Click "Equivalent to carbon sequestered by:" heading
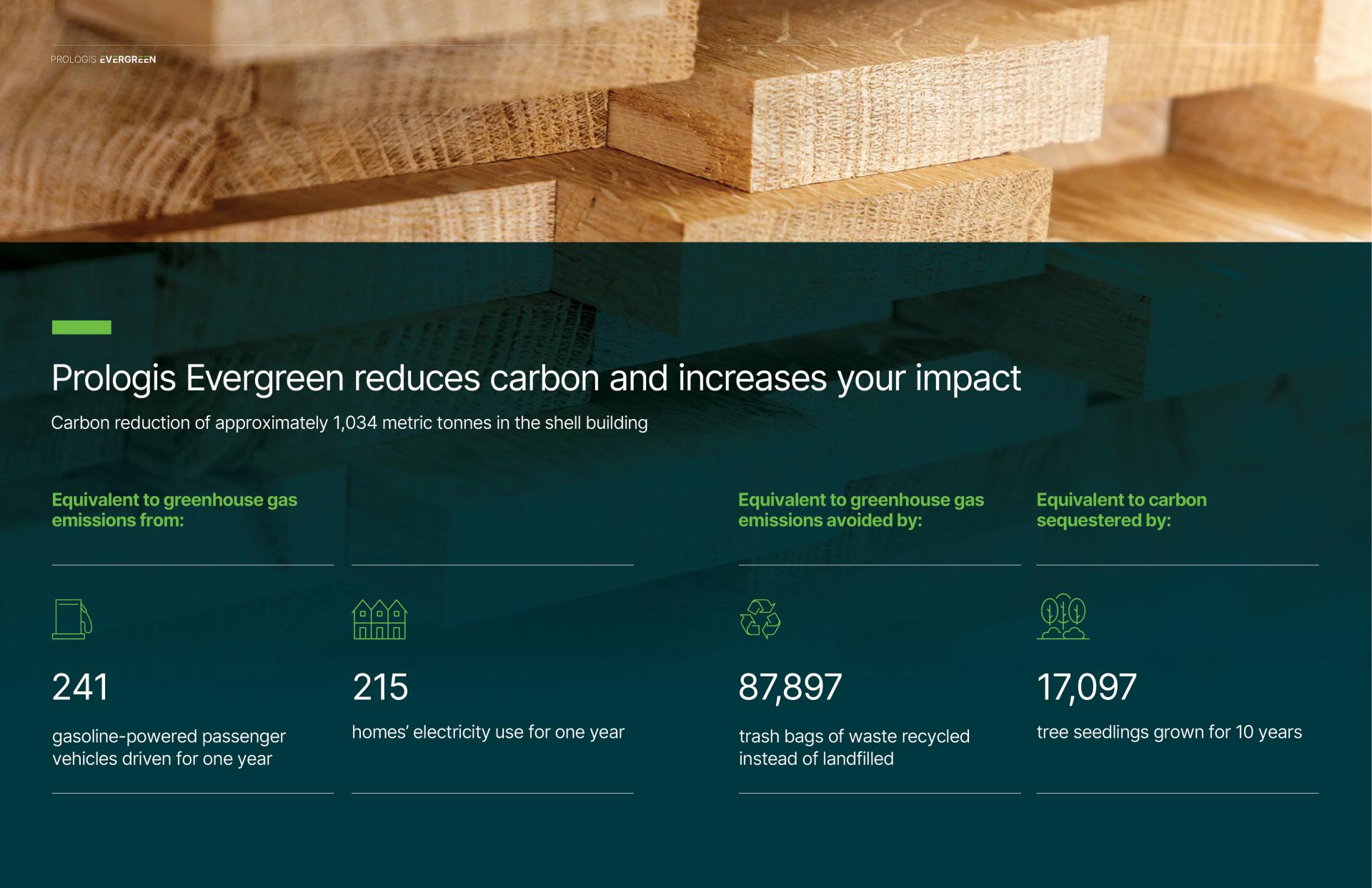This screenshot has height=888, width=1372. [1121, 510]
